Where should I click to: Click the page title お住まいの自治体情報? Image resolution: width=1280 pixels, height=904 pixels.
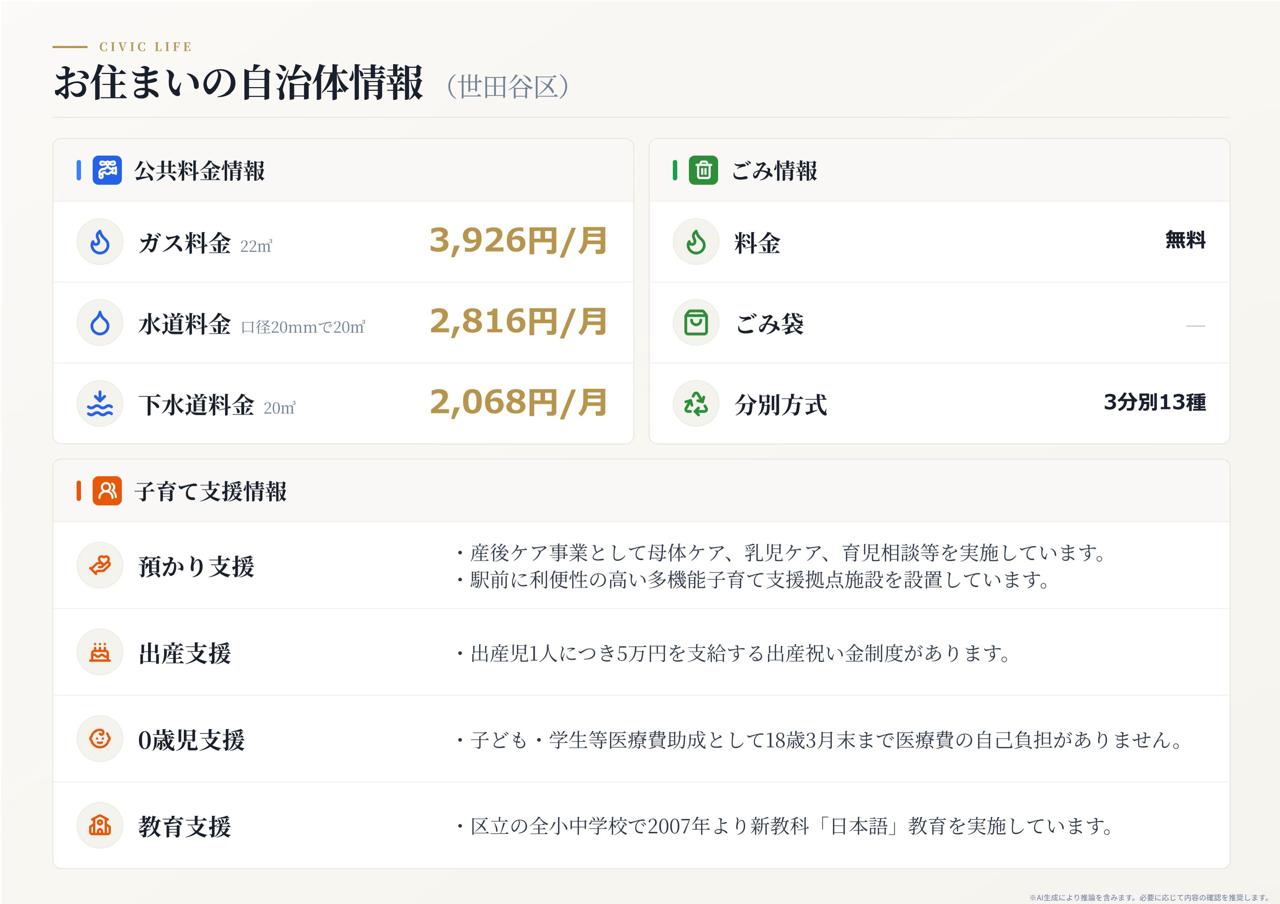coord(238,84)
